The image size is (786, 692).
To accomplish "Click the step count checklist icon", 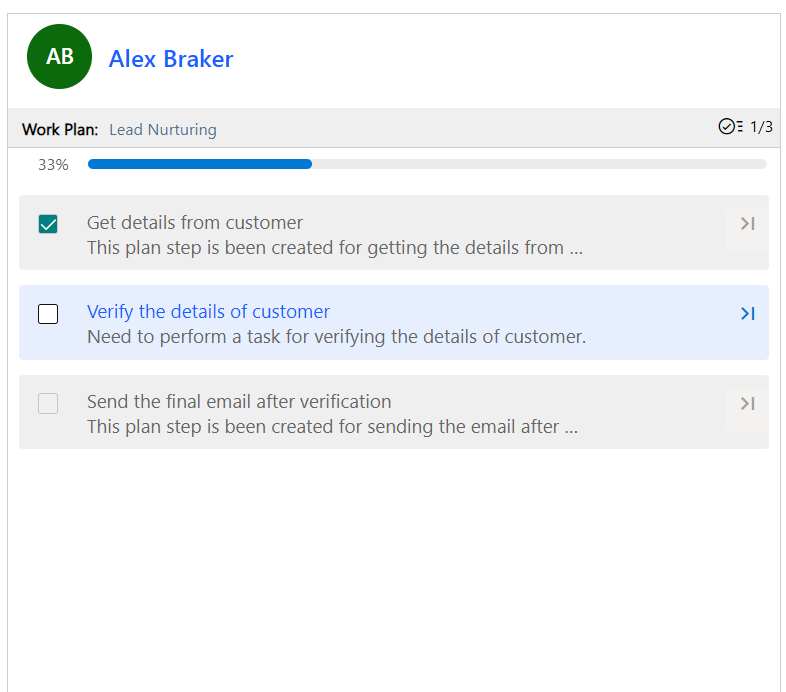I will point(730,127).
